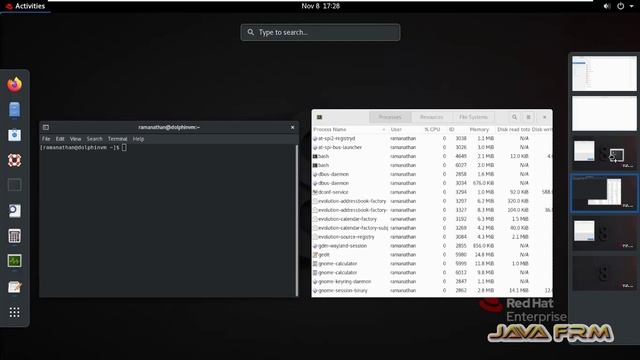Launch Firefox from the dash

pos(14,84)
